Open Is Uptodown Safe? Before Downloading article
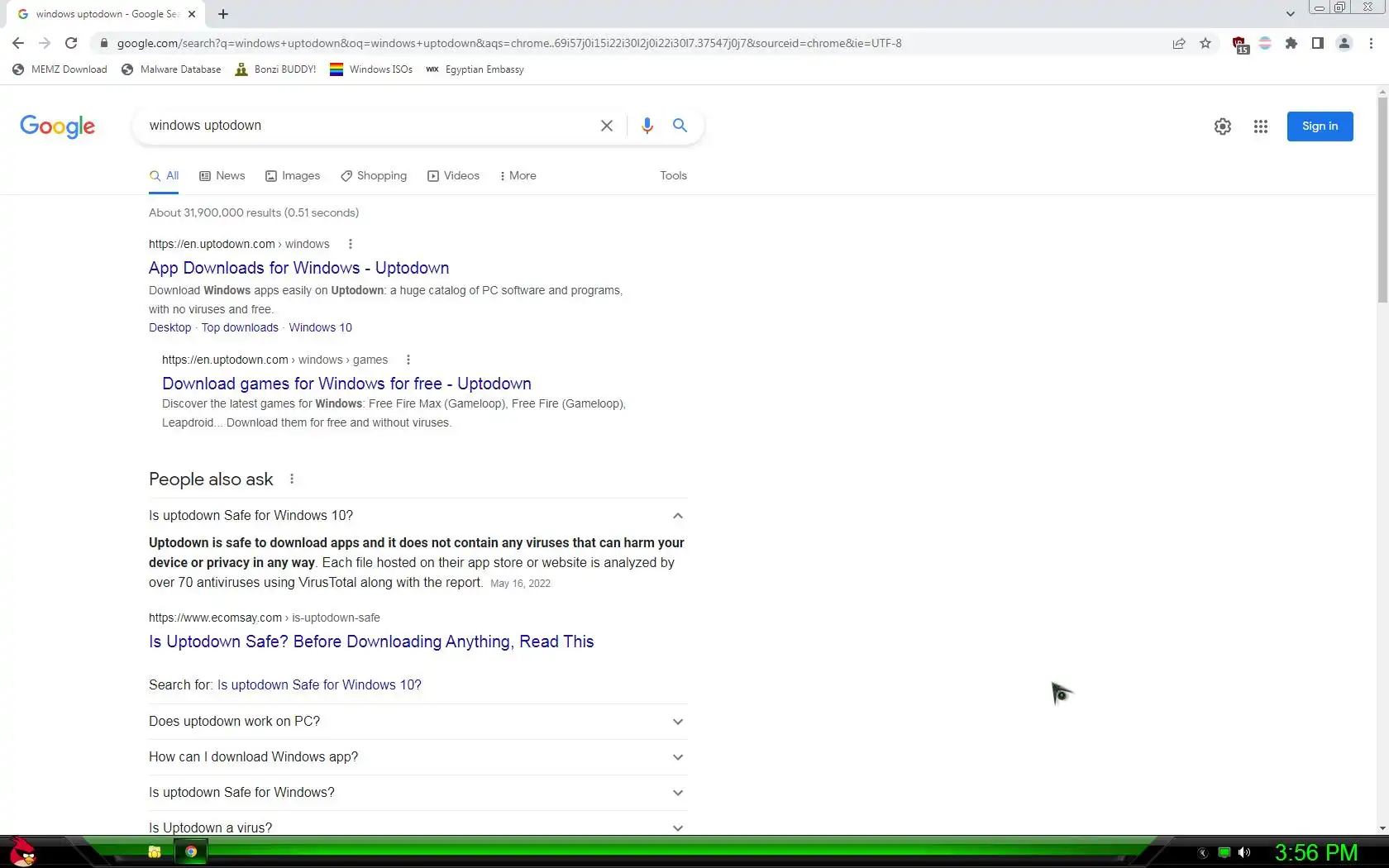Image resolution: width=1389 pixels, height=868 pixels. (x=371, y=641)
